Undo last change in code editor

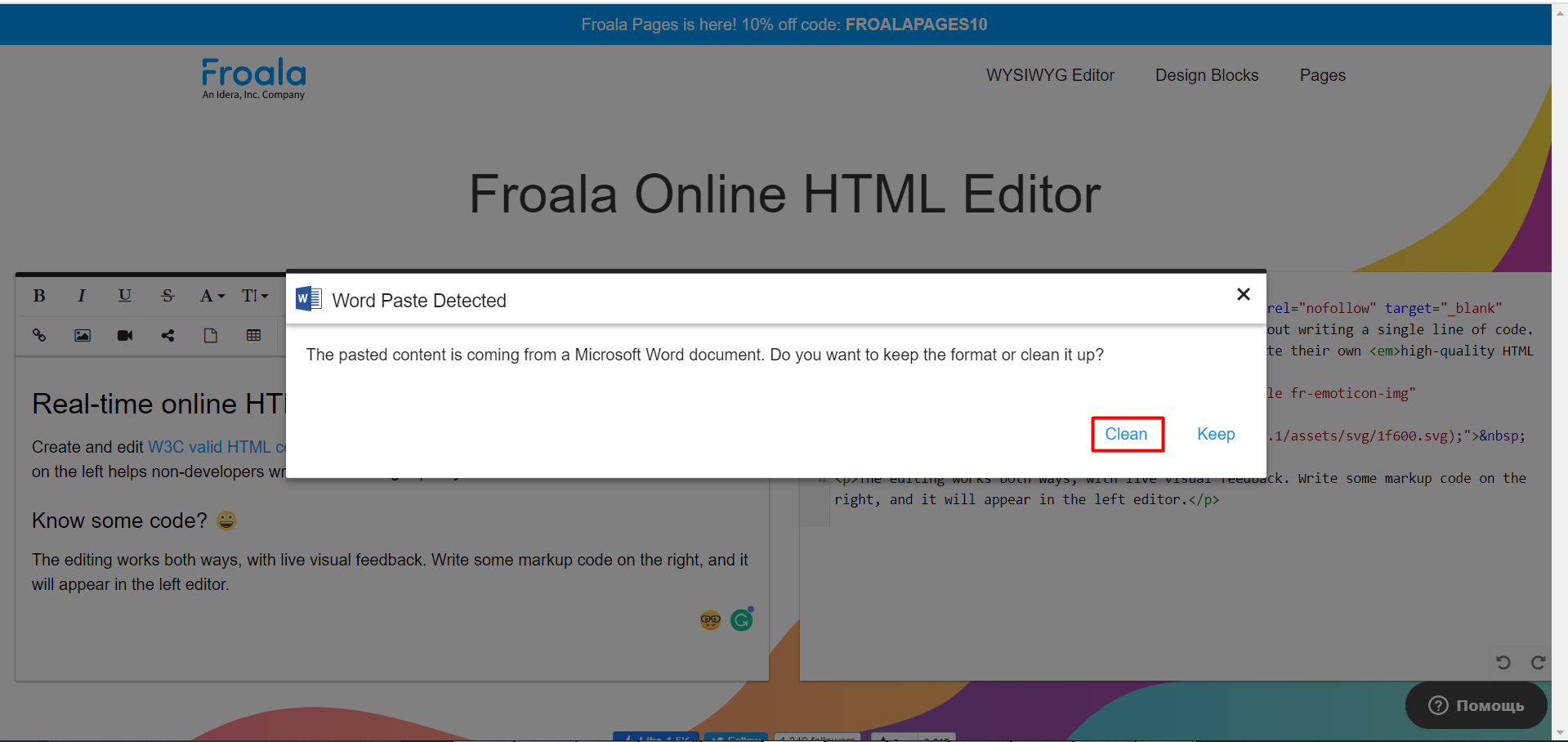(1503, 662)
